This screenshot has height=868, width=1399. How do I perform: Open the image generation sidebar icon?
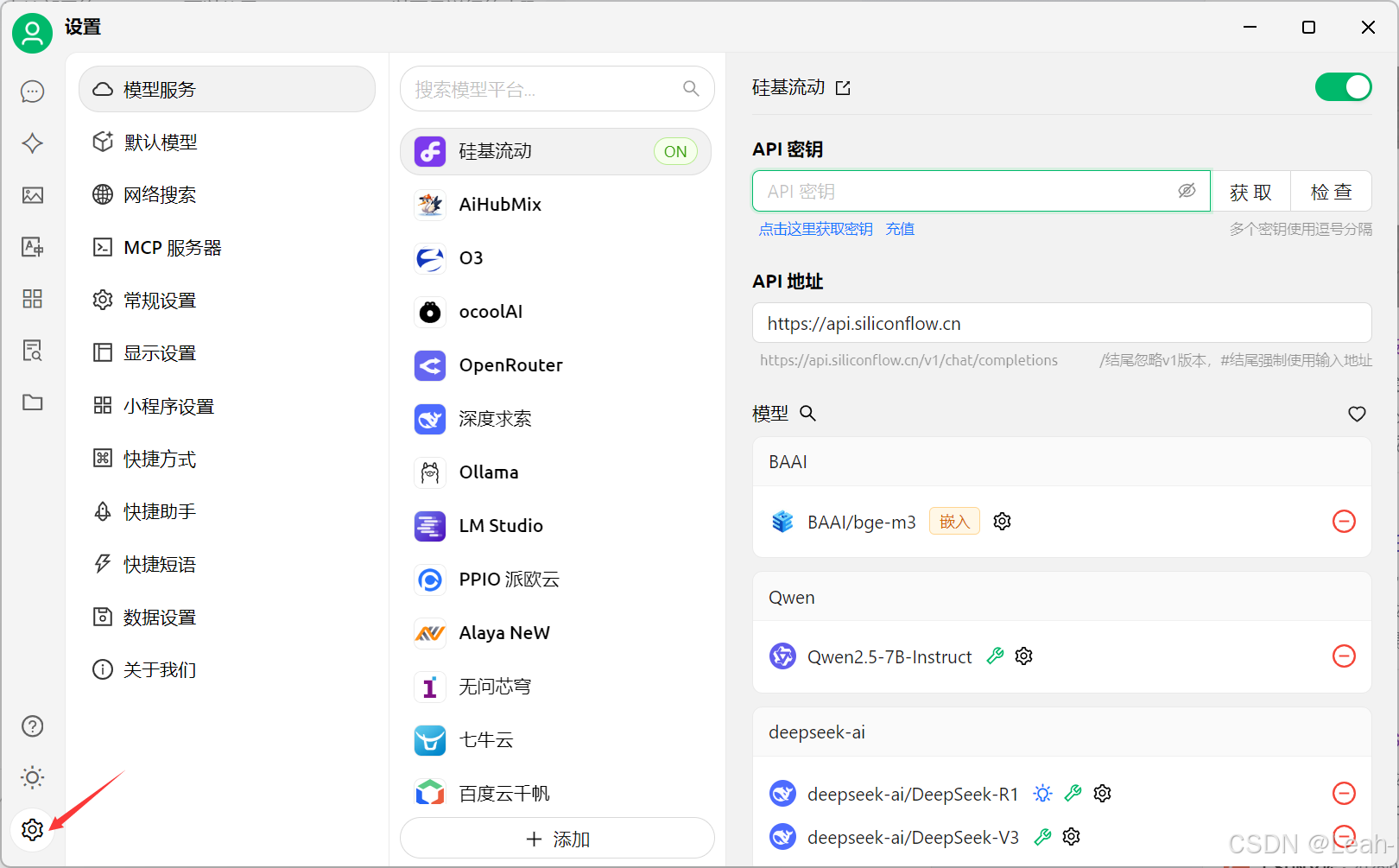tap(32, 194)
